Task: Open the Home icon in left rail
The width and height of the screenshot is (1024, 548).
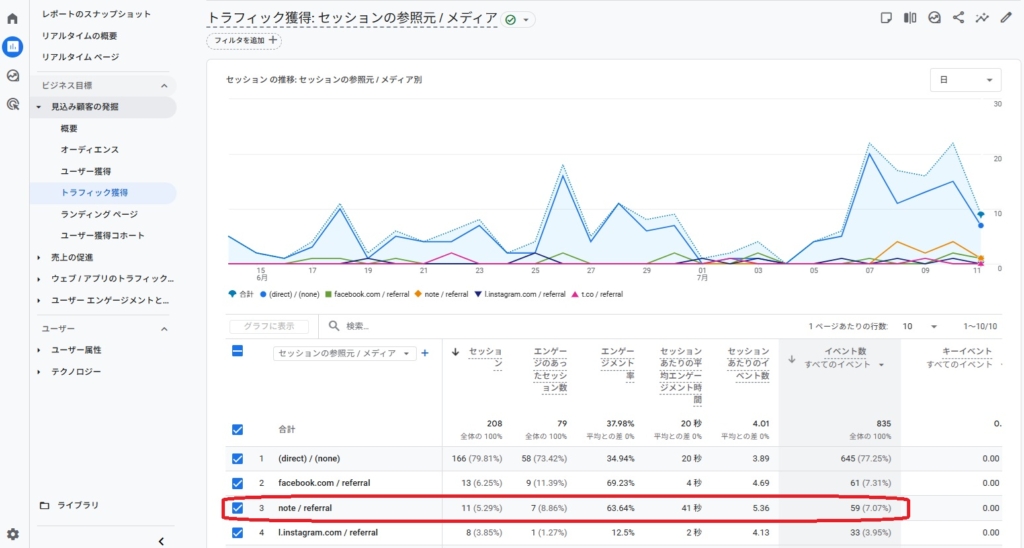Action: pyautogui.click(x=12, y=18)
